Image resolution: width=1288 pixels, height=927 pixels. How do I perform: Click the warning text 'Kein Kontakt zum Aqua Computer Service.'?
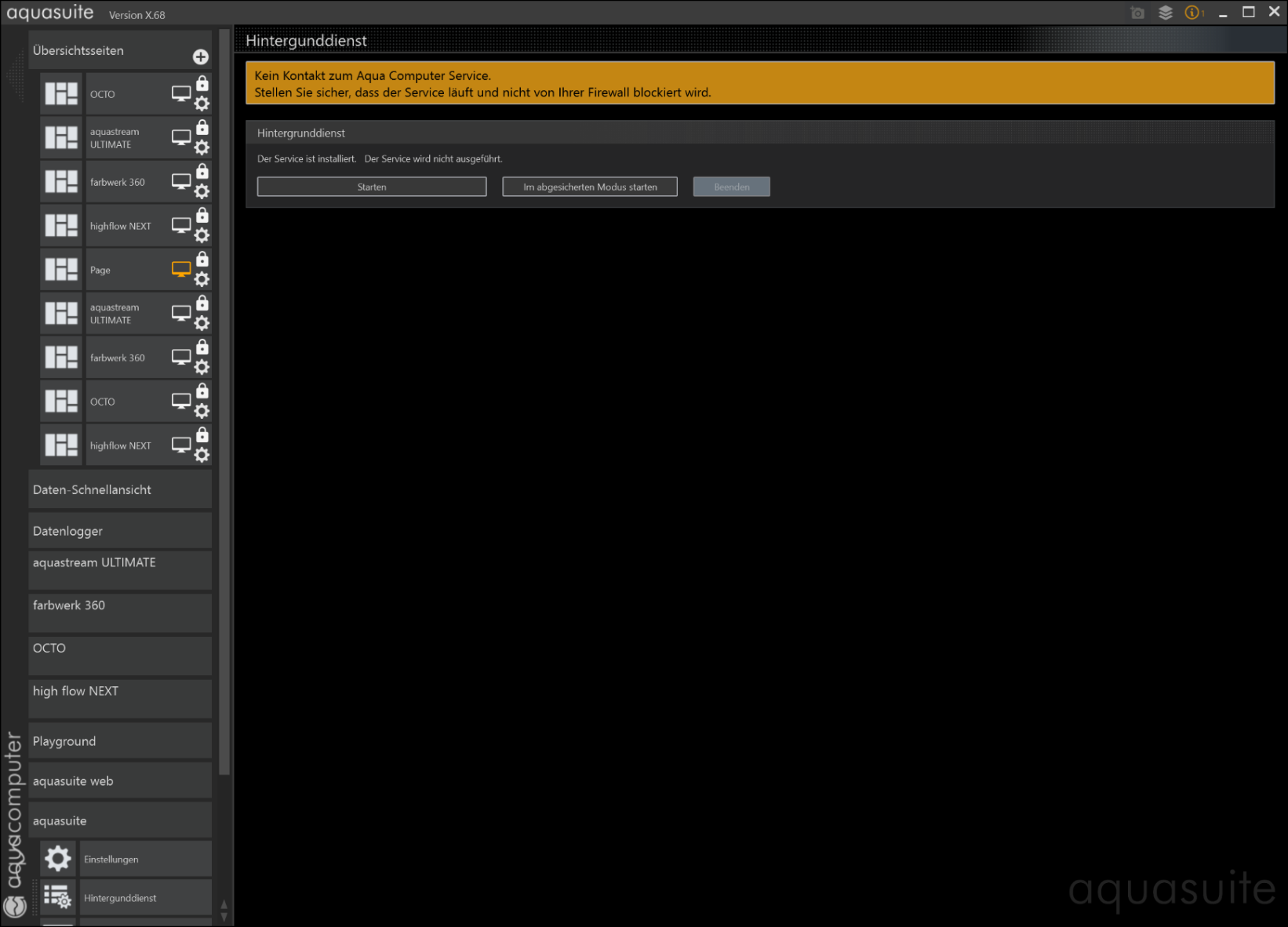pos(373,75)
